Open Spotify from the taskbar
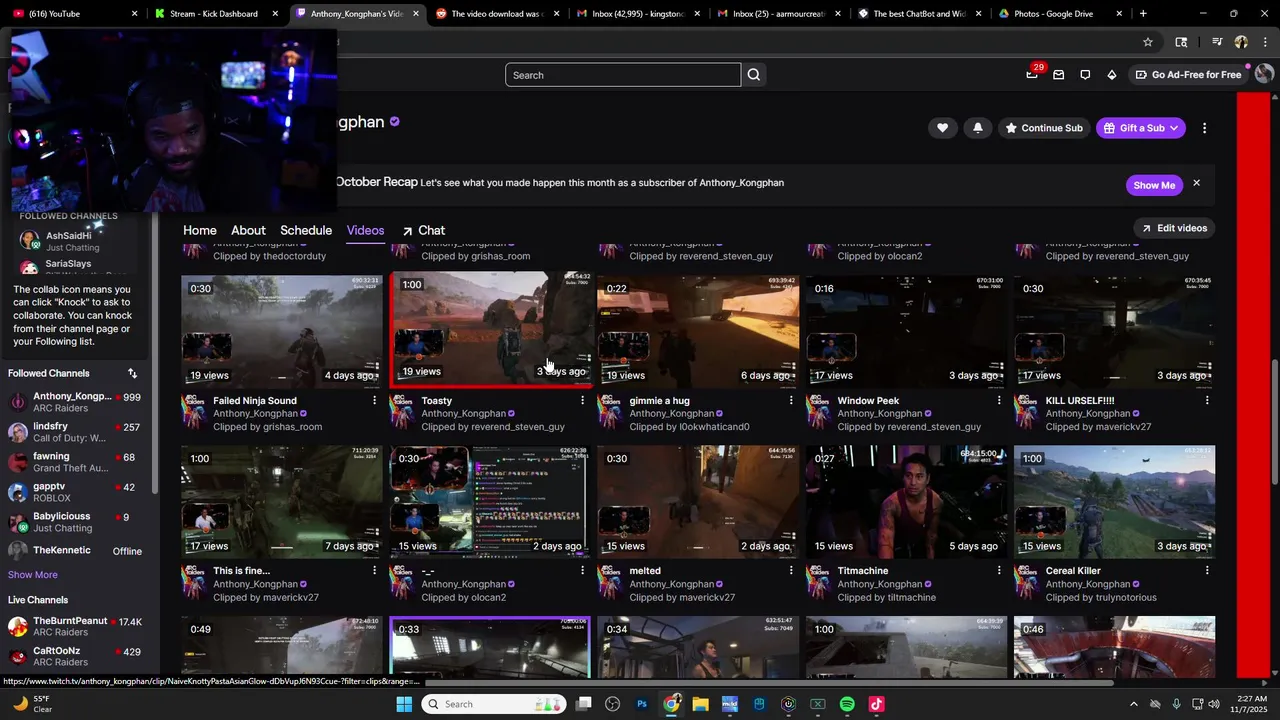This screenshot has height=720, width=1280. [847, 704]
